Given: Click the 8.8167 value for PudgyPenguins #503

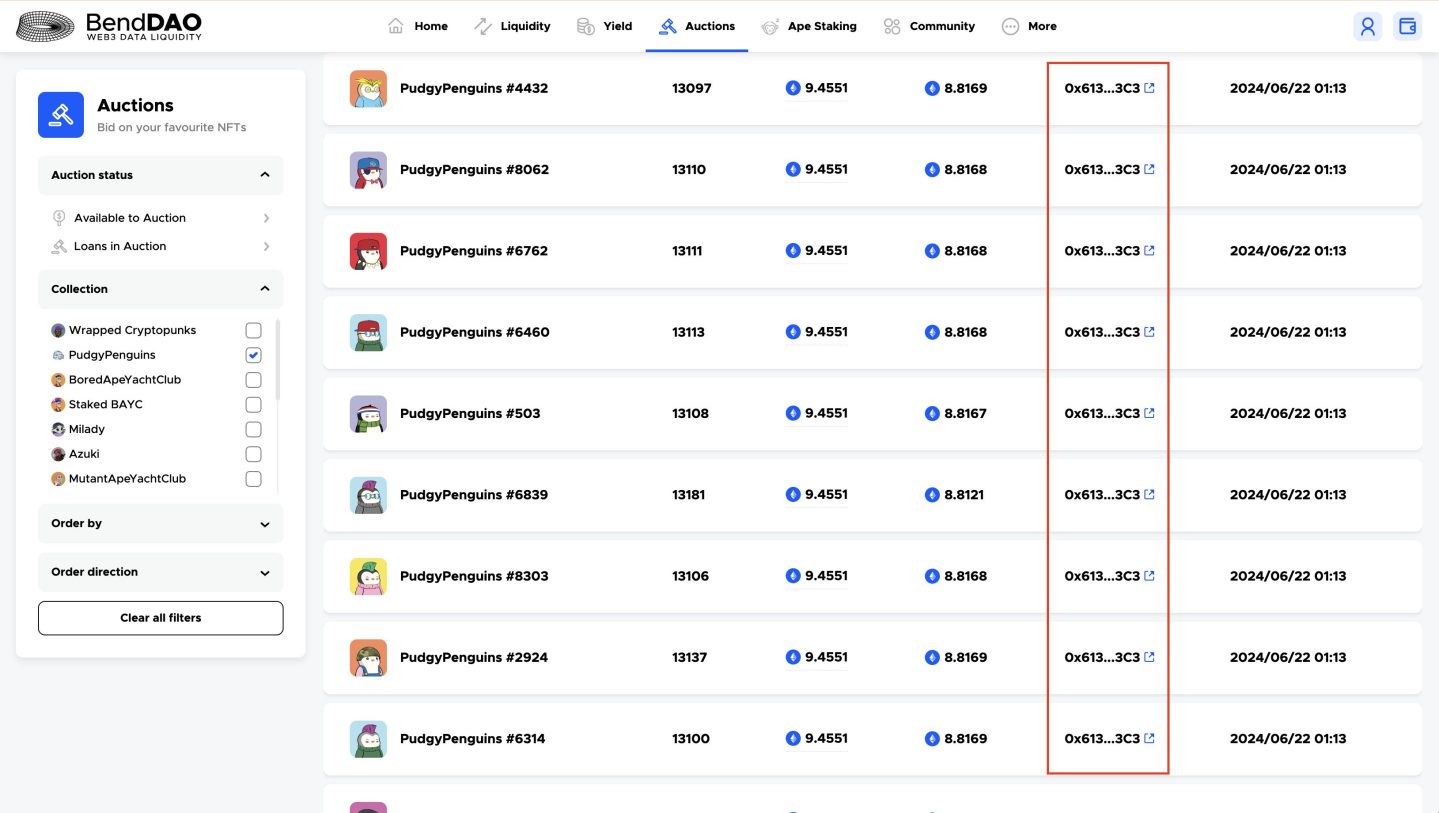Looking at the screenshot, I should point(965,413).
